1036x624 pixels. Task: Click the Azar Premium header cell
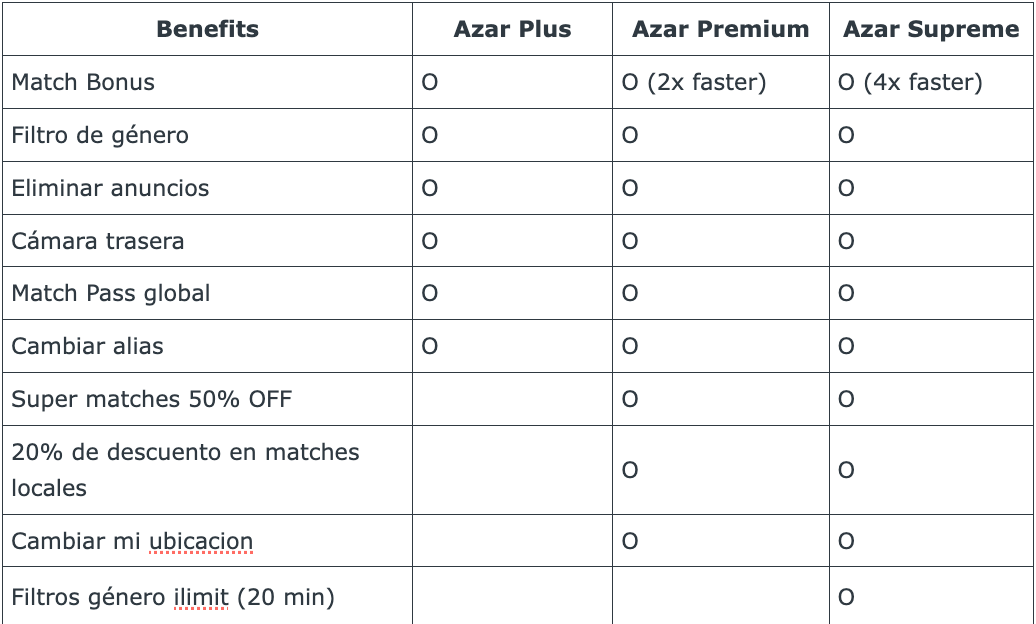(720, 29)
